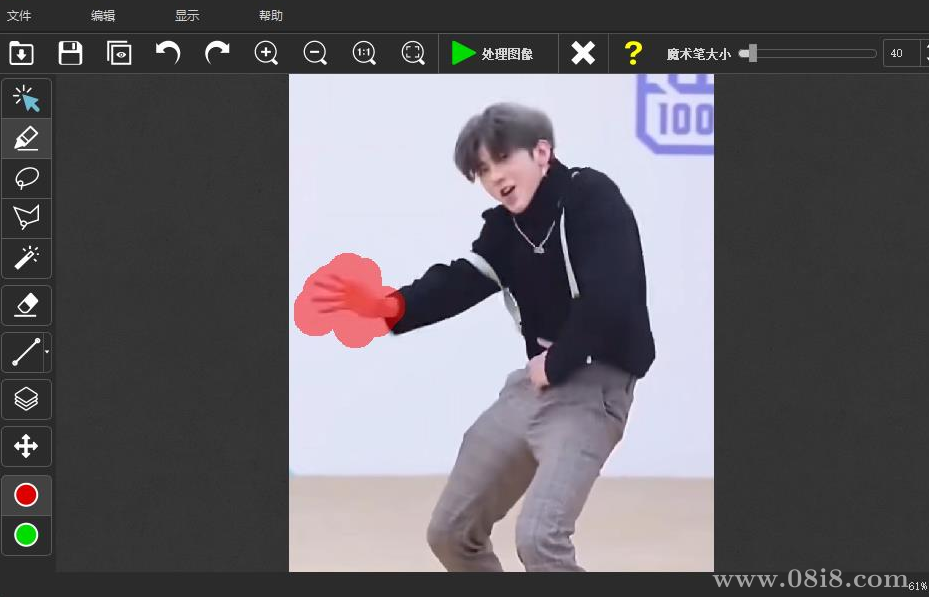Open the help question mark button
The image size is (929, 597).
(x=632, y=52)
